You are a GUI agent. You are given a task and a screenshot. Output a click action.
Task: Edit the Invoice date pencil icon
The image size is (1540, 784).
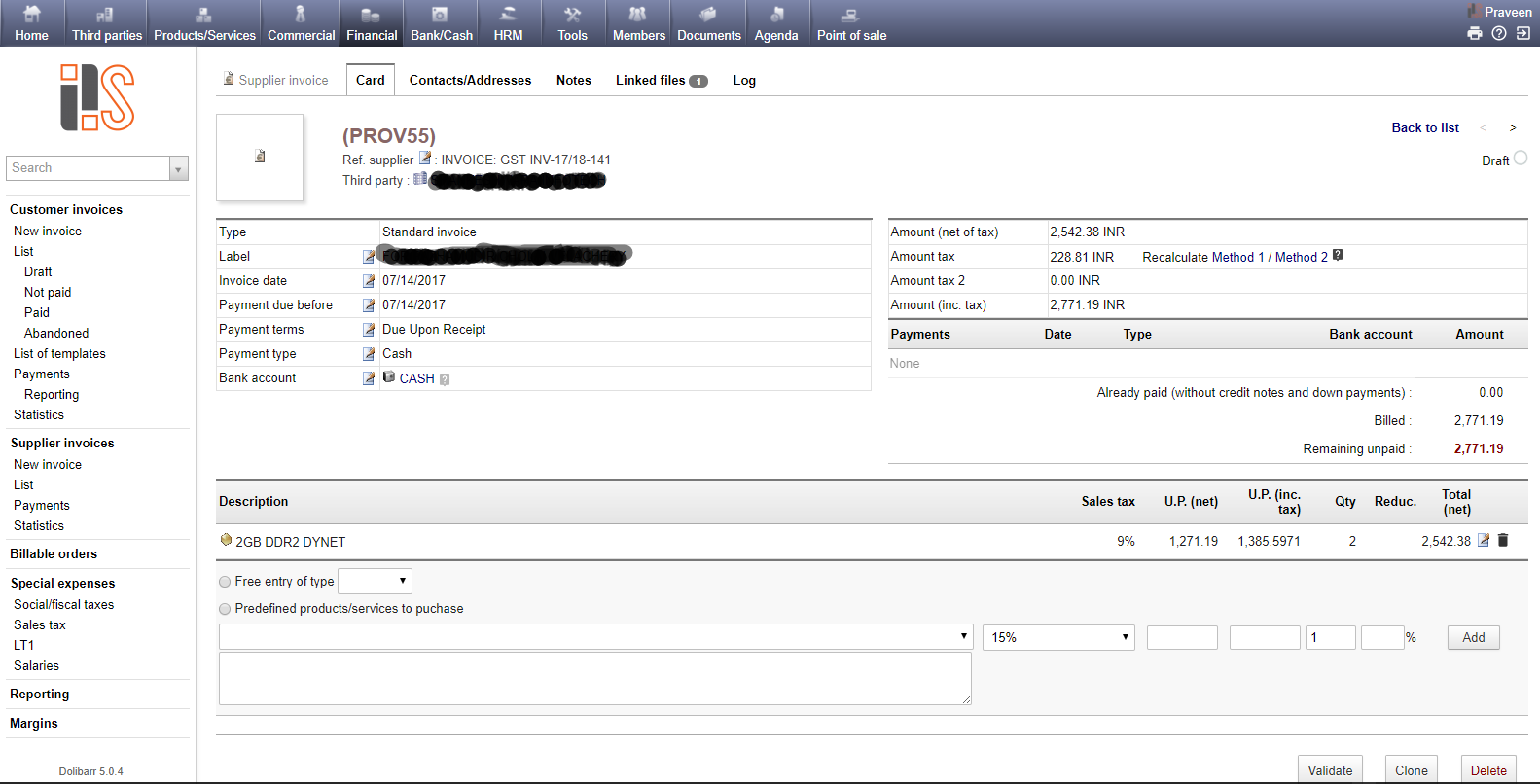pyautogui.click(x=369, y=281)
